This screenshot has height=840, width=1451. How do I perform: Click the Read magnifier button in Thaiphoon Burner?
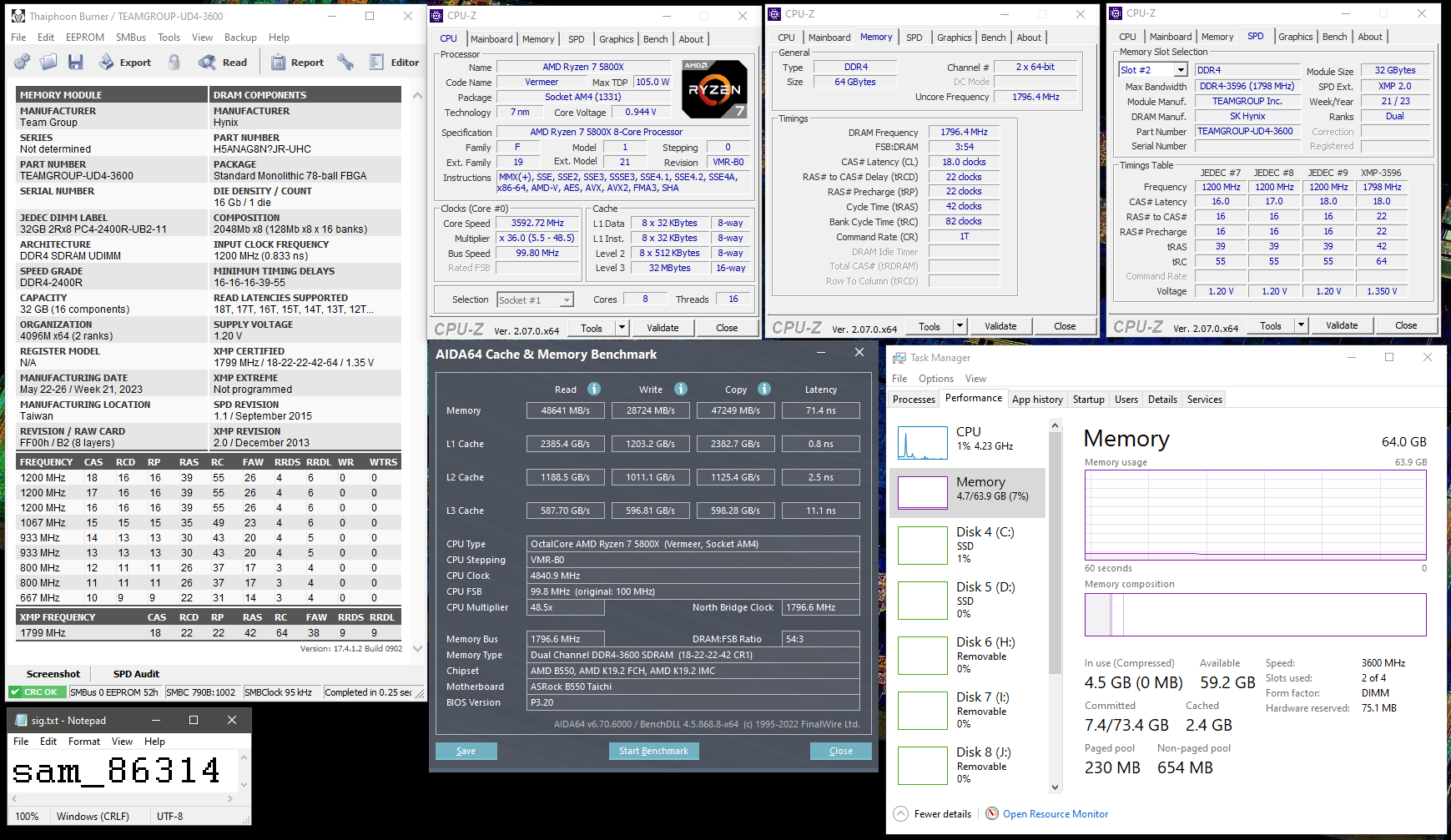pyautogui.click(x=223, y=62)
